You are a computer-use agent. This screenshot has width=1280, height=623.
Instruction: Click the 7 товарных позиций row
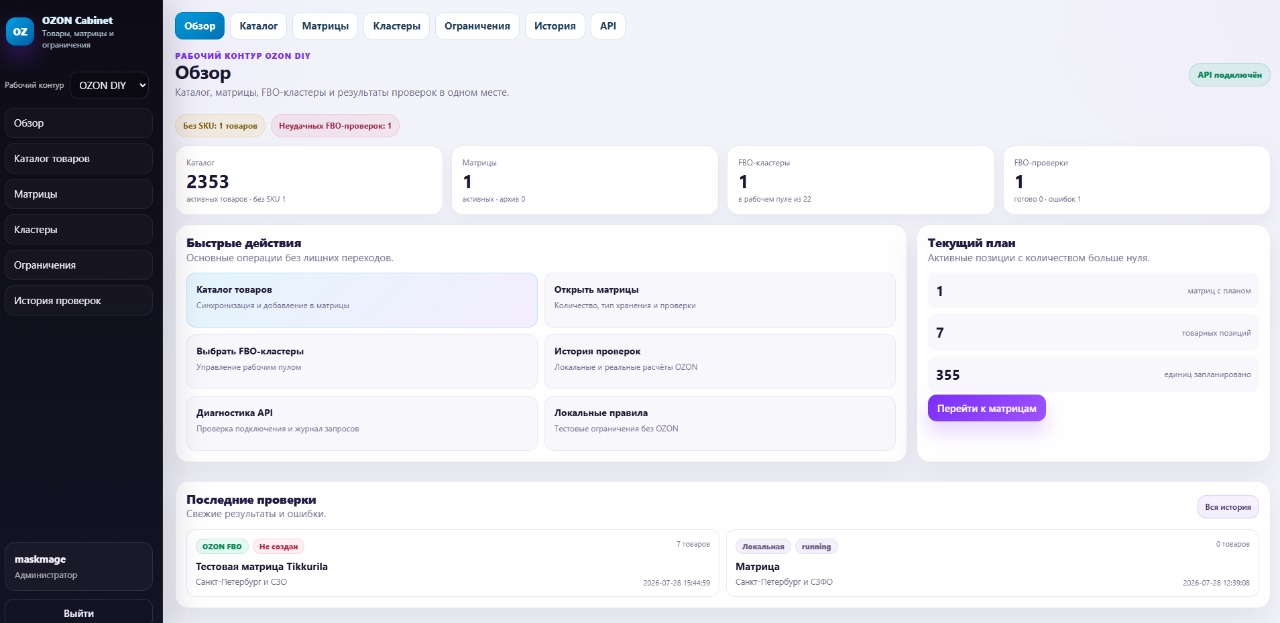pyautogui.click(x=1093, y=333)
